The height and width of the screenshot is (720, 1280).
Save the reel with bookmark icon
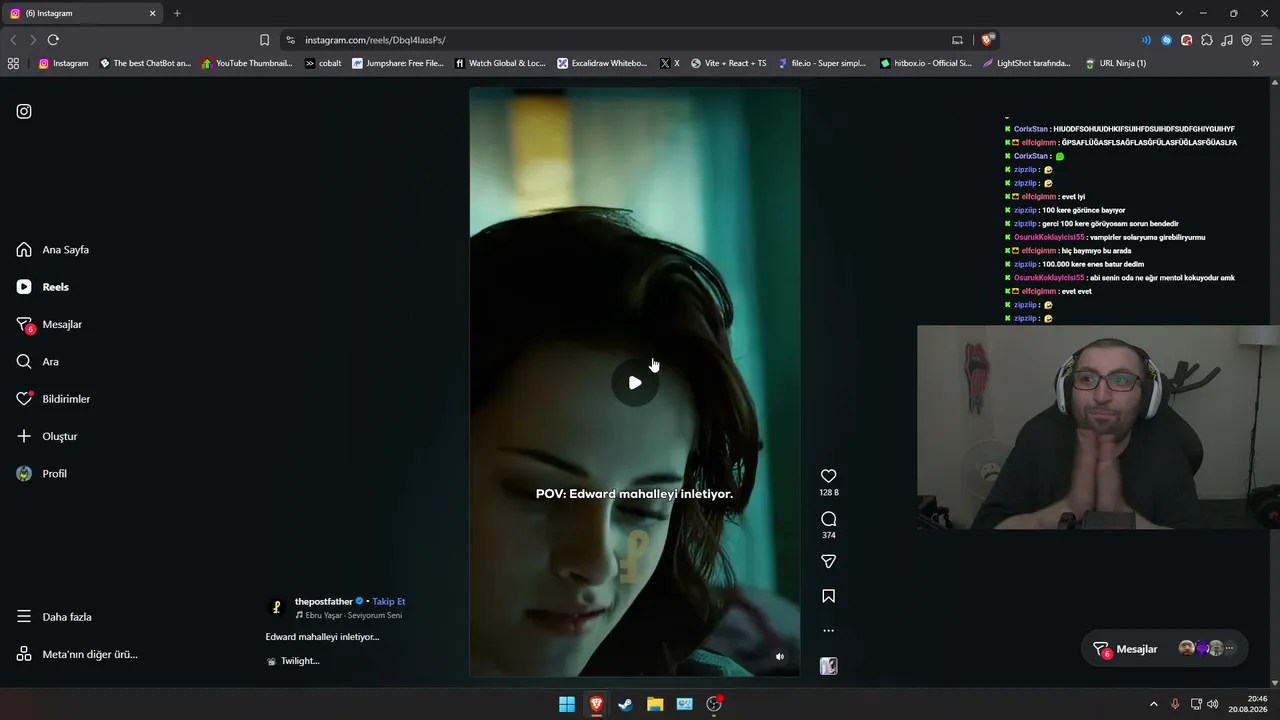point(828,596)
